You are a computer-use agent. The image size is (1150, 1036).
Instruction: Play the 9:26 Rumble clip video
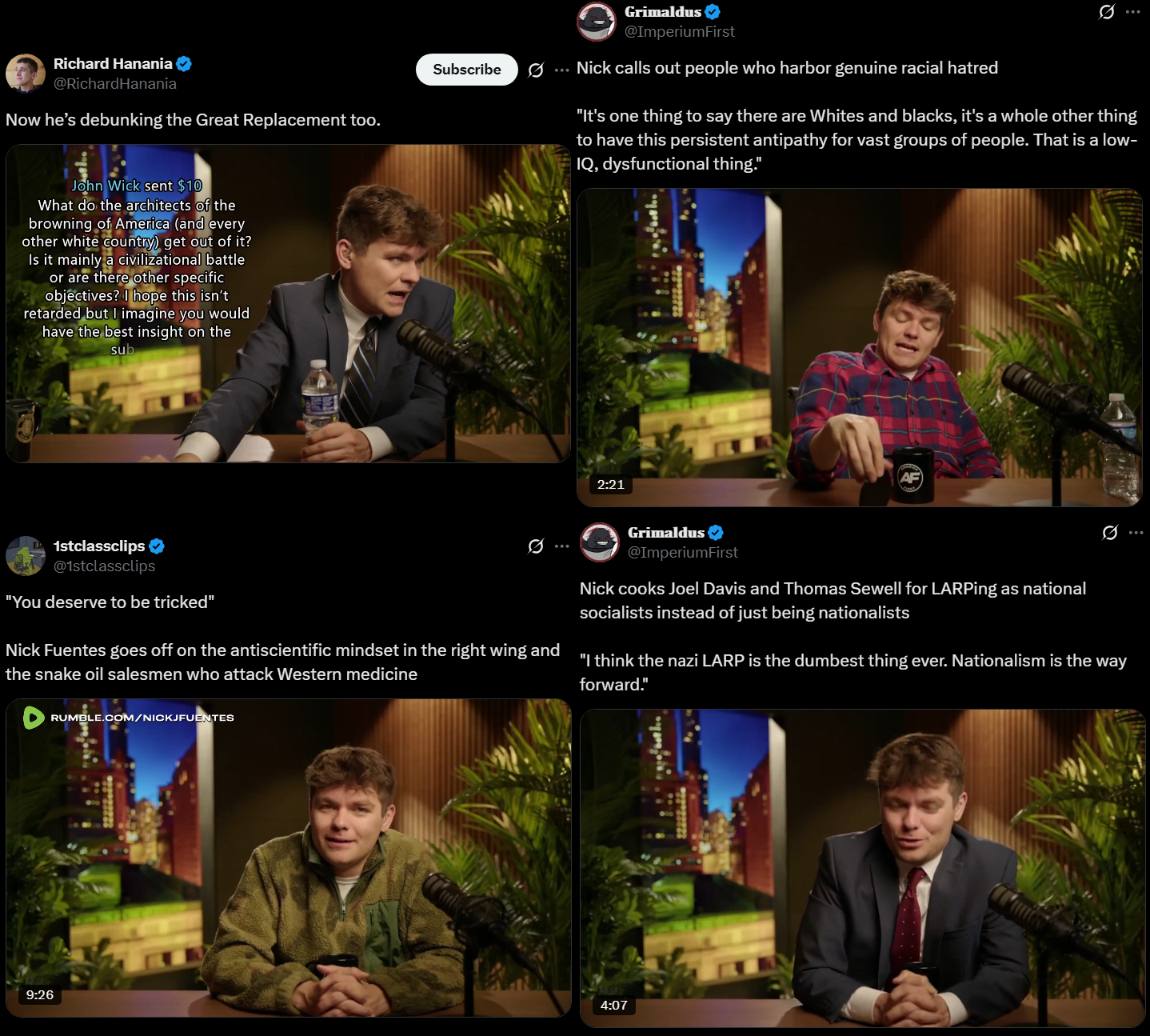(x=289, y=858)
